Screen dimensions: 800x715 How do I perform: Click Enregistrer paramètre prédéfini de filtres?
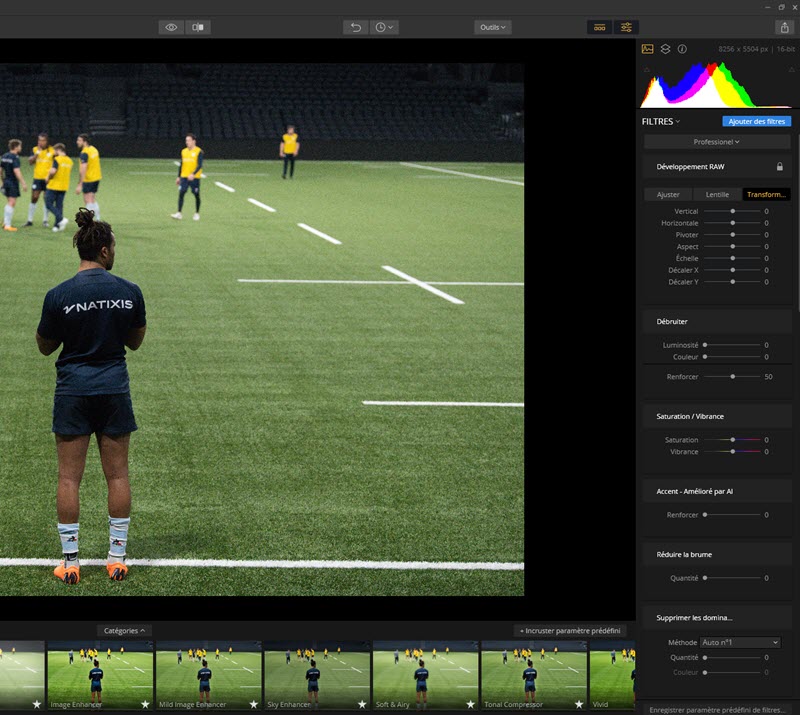coord(716,710)
